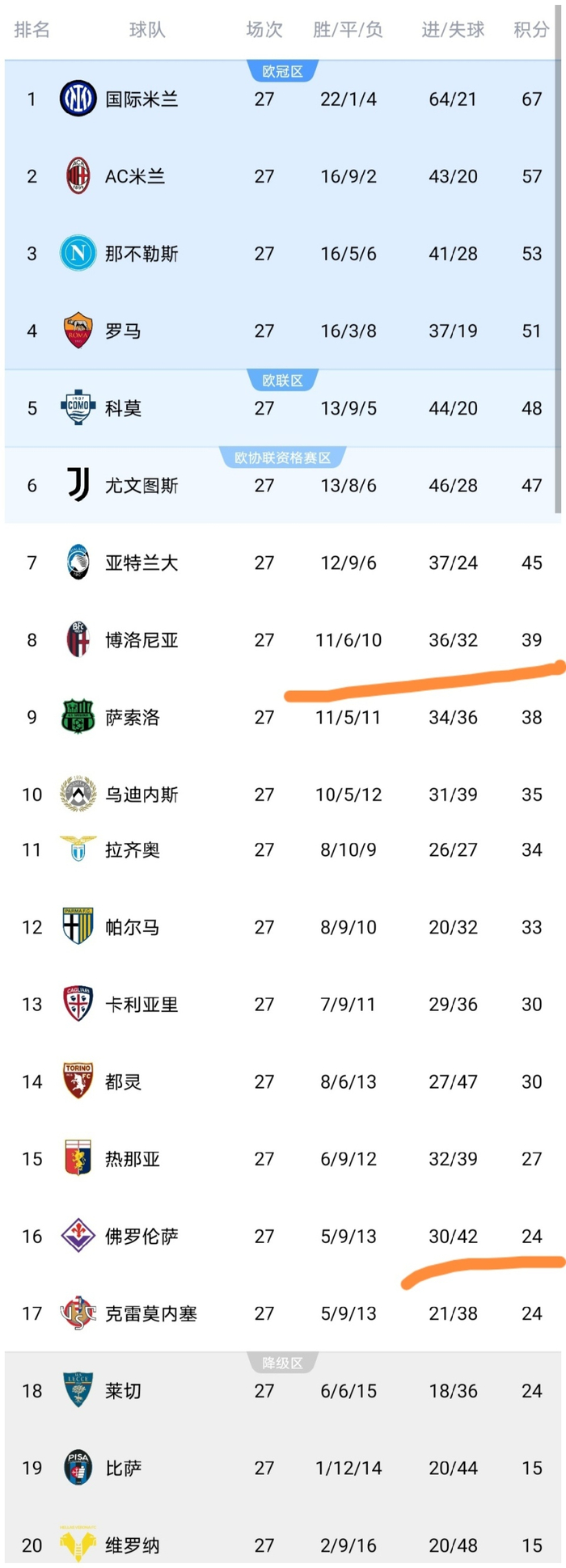Open team name 克雷莫内塞
The image size is (566, 1568).
tap(151, 1313)
